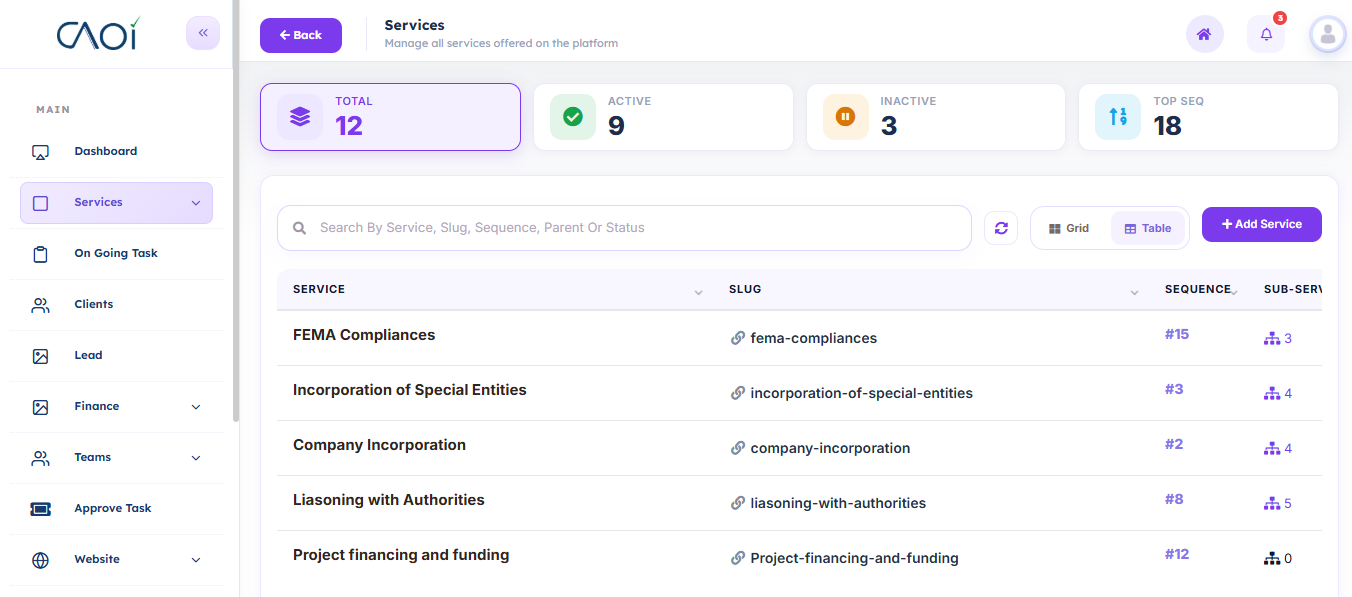Screen dimensions: 1352x597
Task: Click the incorporation-of-special-entities slug
Action: tap(862, 393)
